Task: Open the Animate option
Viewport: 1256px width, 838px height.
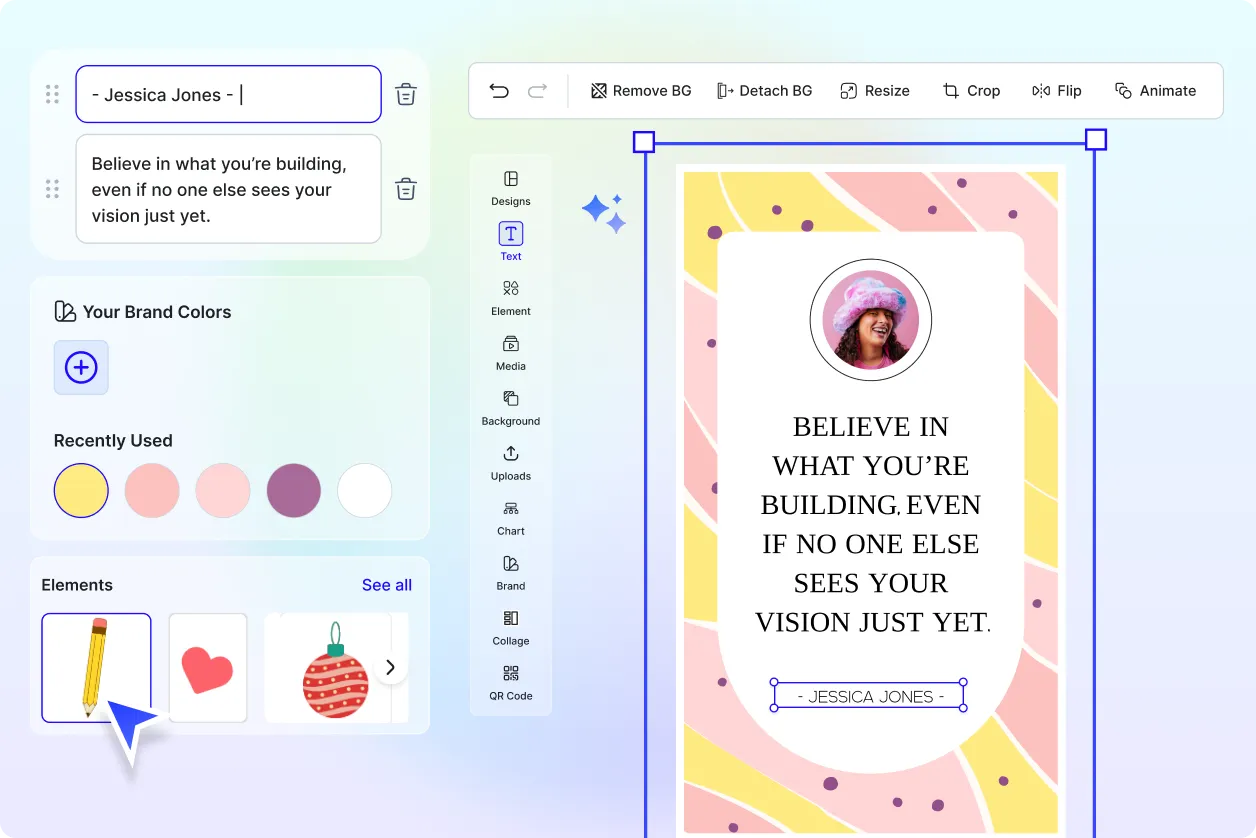Action: [1155, 91]
